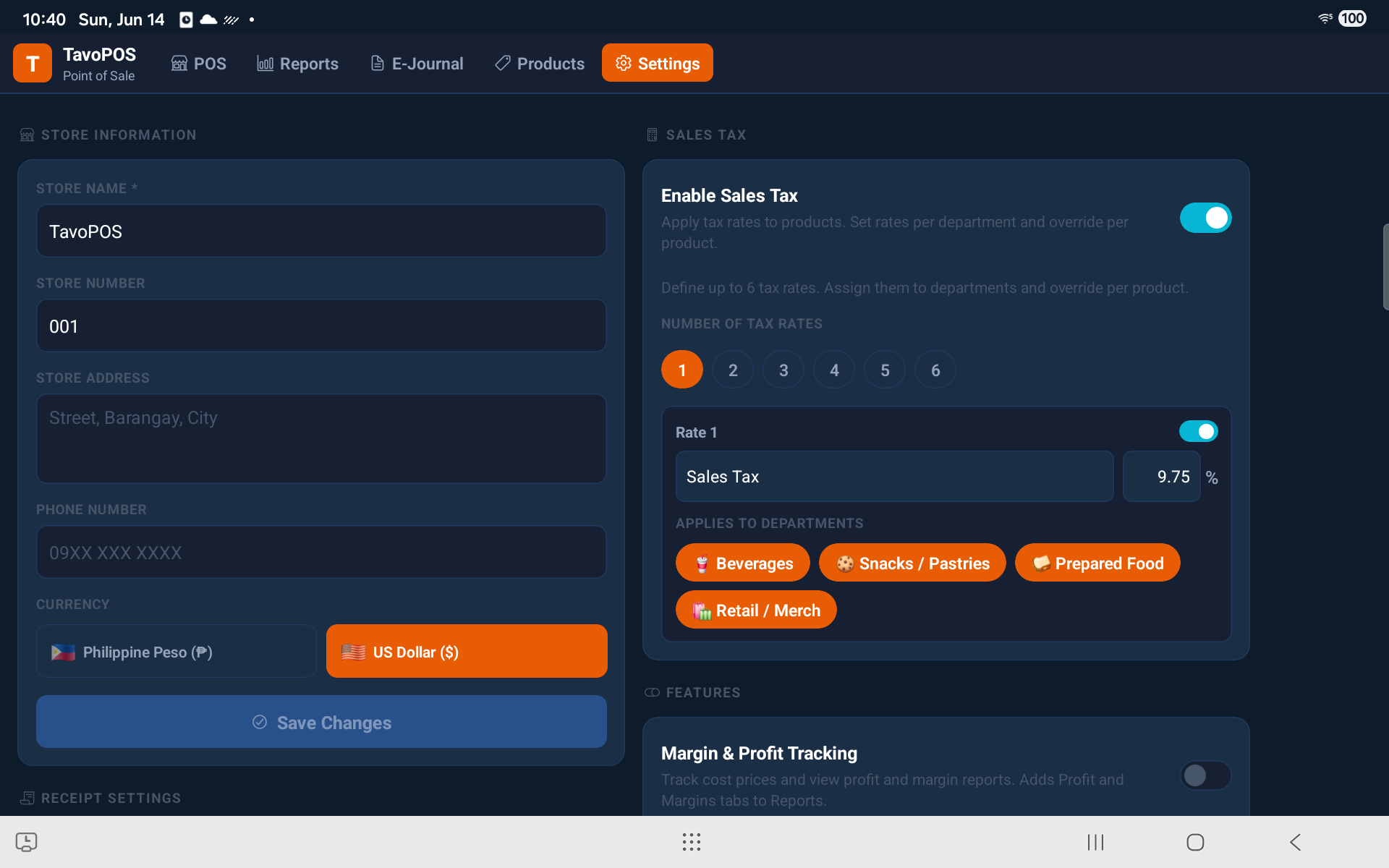Click Save Changes button
This screenshot has width=1389, height=868.
click(321, 722)
